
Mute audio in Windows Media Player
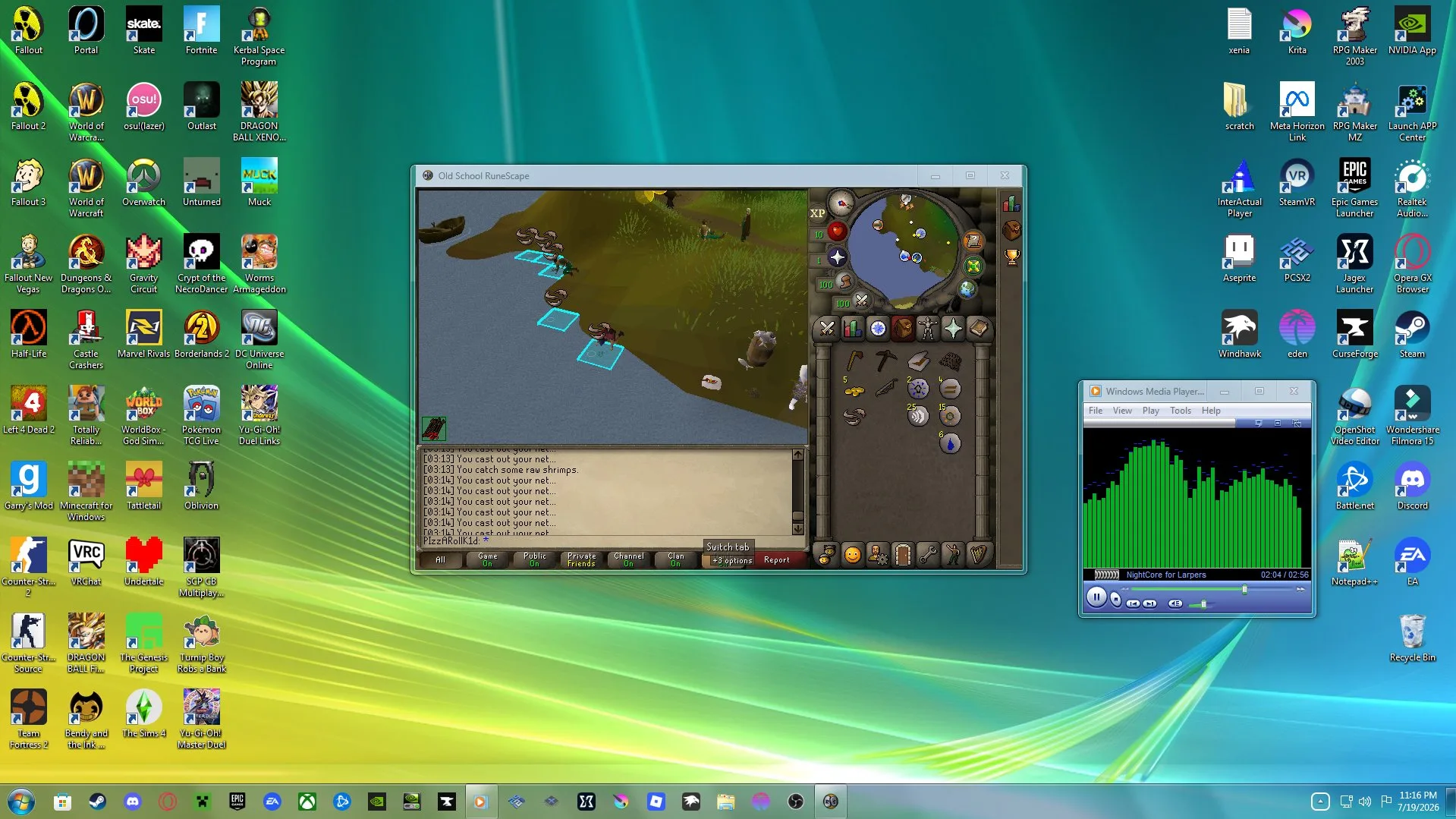pyautogui.click(x=1175, y=603)
